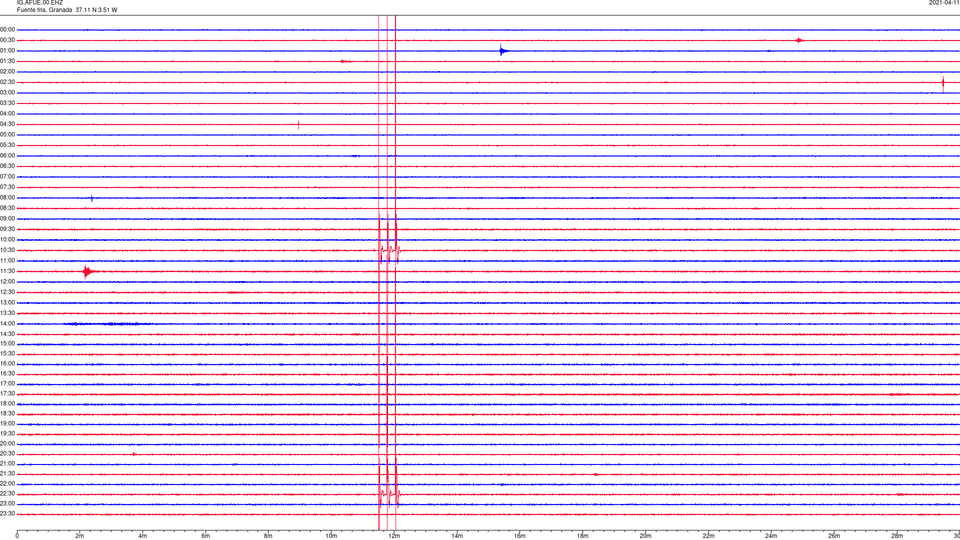This screenshot has height=540, width=960.
Task: Select the 00:30 trace time label
Action: click(x=8, y=40)
